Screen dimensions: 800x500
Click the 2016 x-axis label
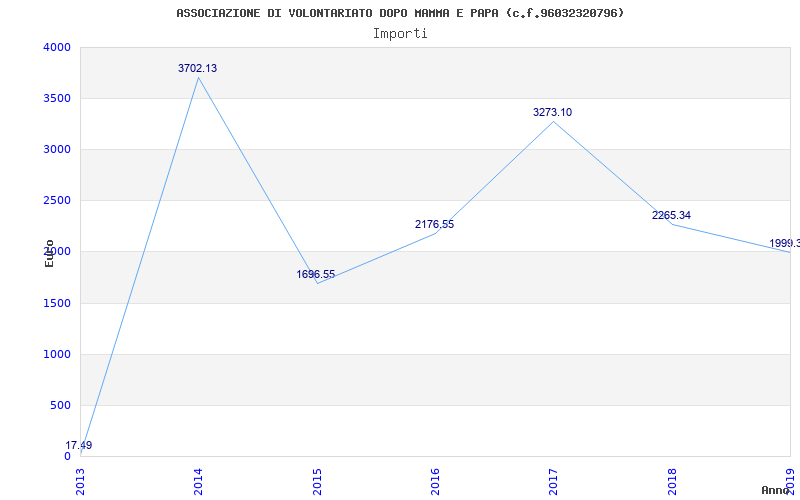(x=435, y=482)
